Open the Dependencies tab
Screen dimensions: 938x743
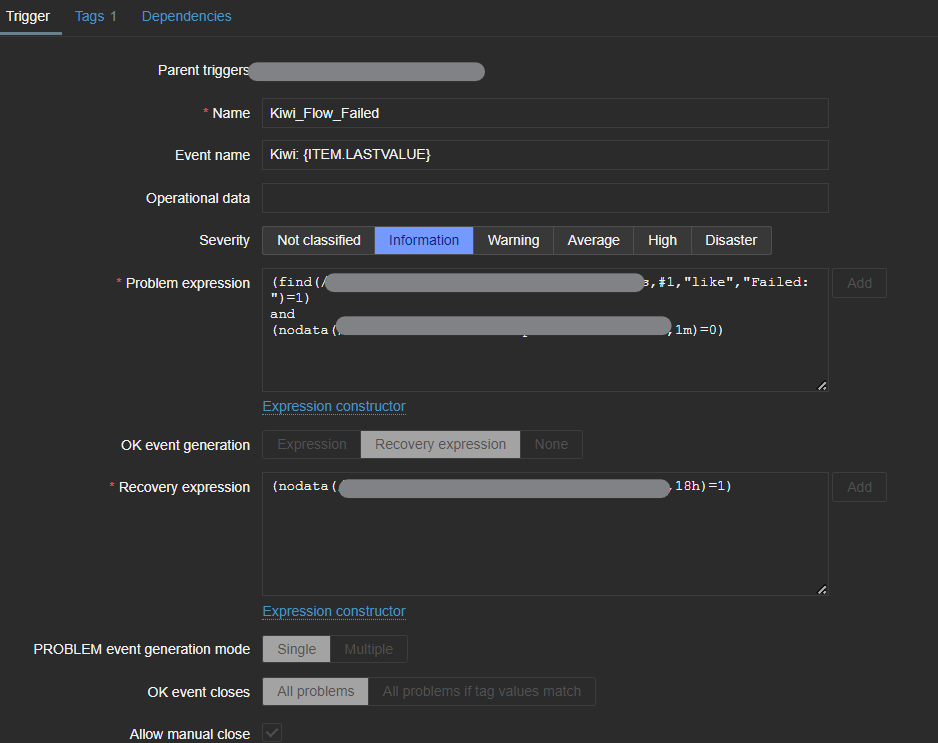pyautogui.click(x=186, y=16)
